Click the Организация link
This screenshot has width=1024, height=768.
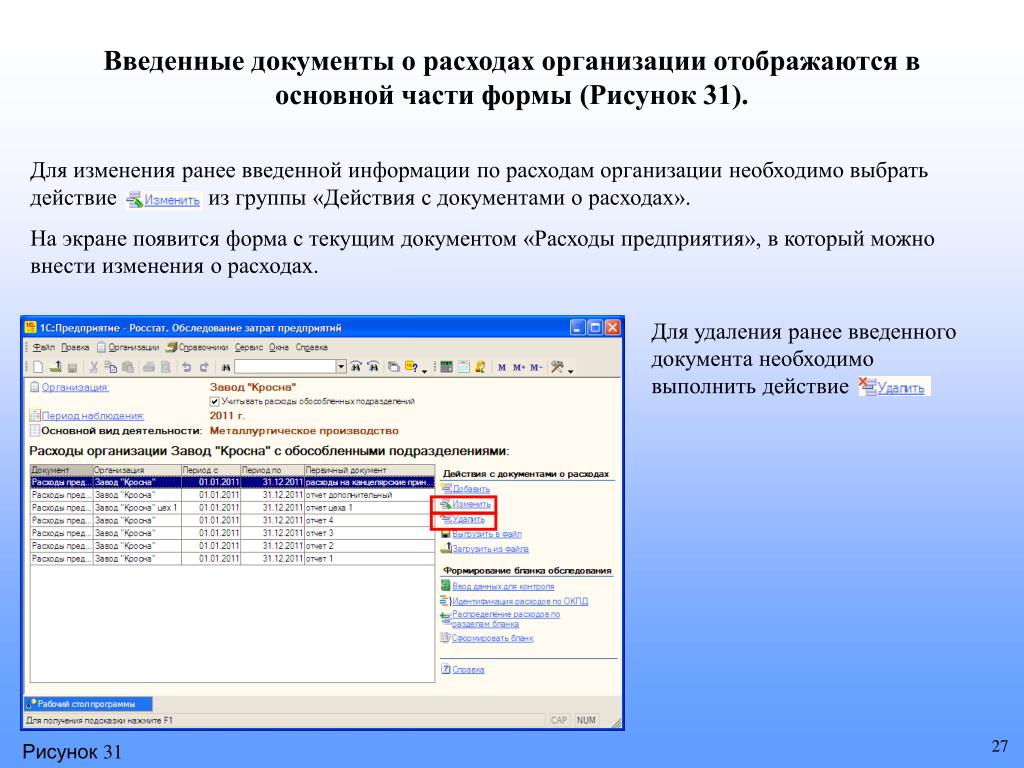coord(75,387)
